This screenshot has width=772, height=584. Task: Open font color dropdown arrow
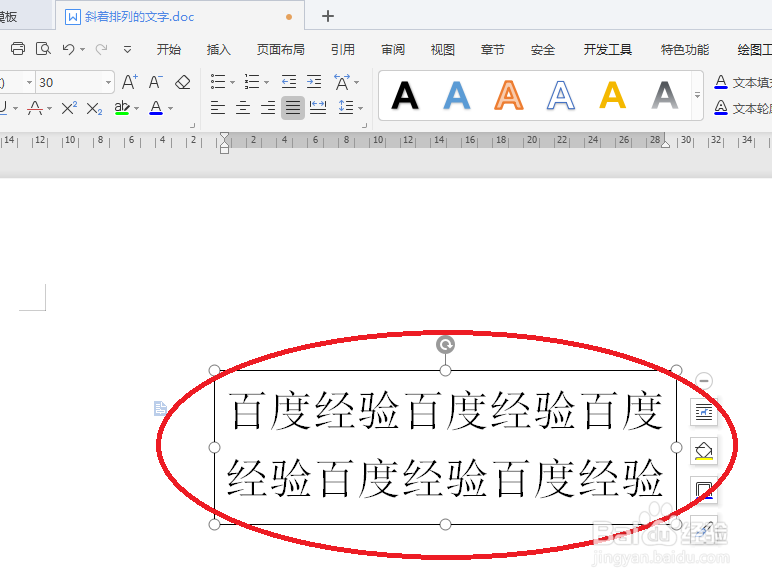(x=170, y=108)
